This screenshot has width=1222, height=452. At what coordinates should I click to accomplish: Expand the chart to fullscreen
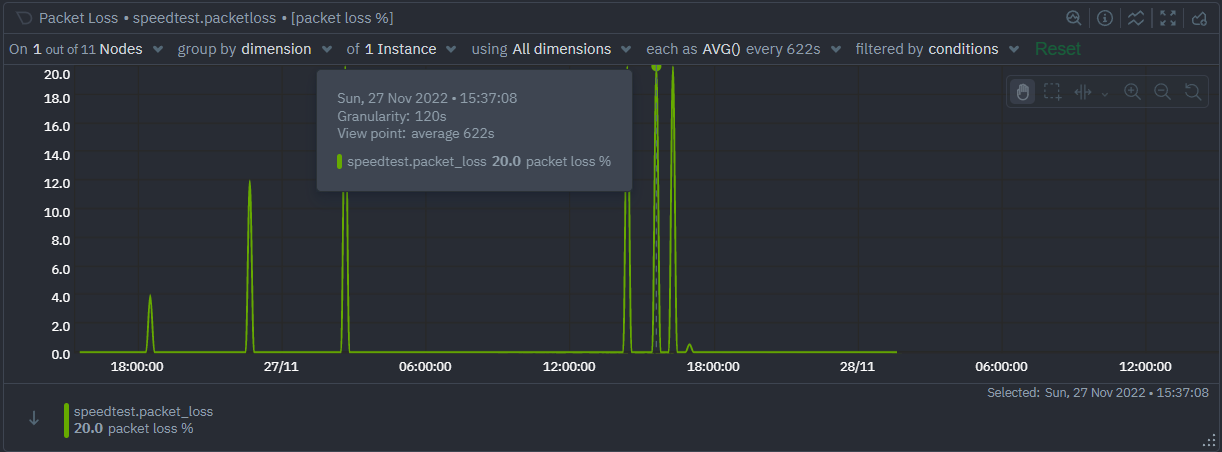click(1167, 18)
